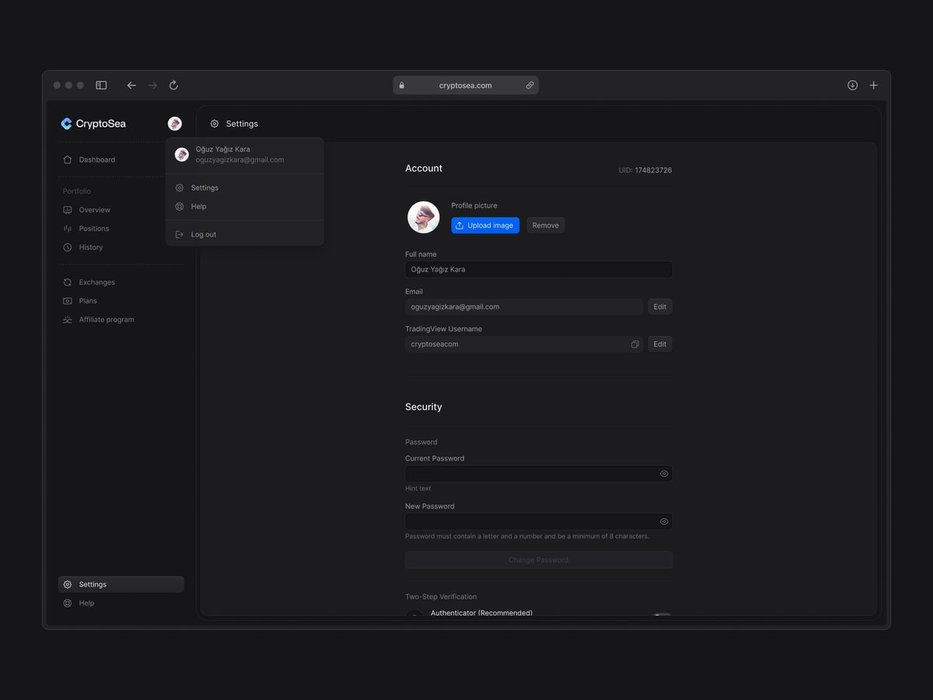
Task: Edit the Email address
Action: (659, 307)
